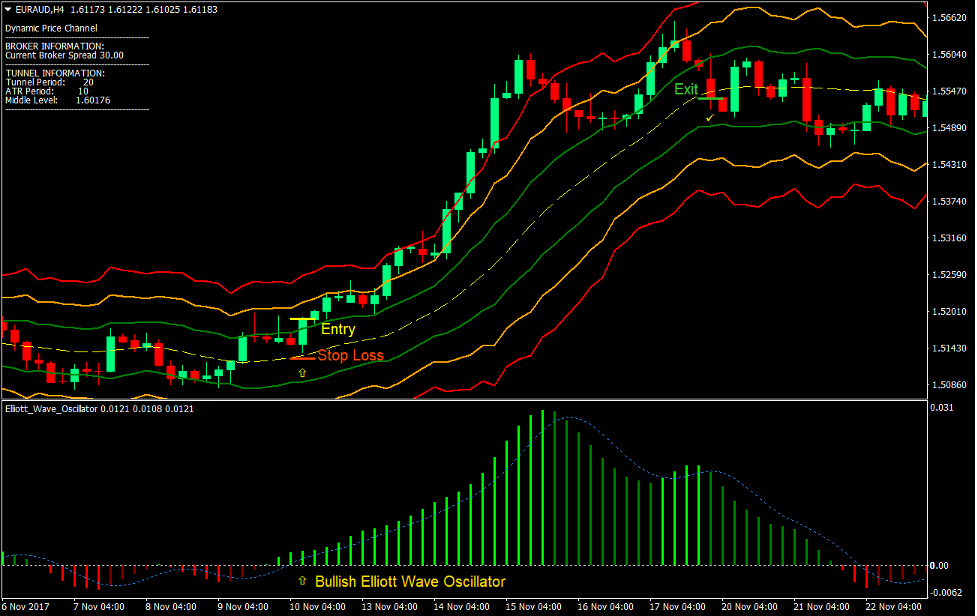The height and width of the screenshot is (616, 977).
Task: Click the green Exit horizontal line marker
Action: [711, 99]
